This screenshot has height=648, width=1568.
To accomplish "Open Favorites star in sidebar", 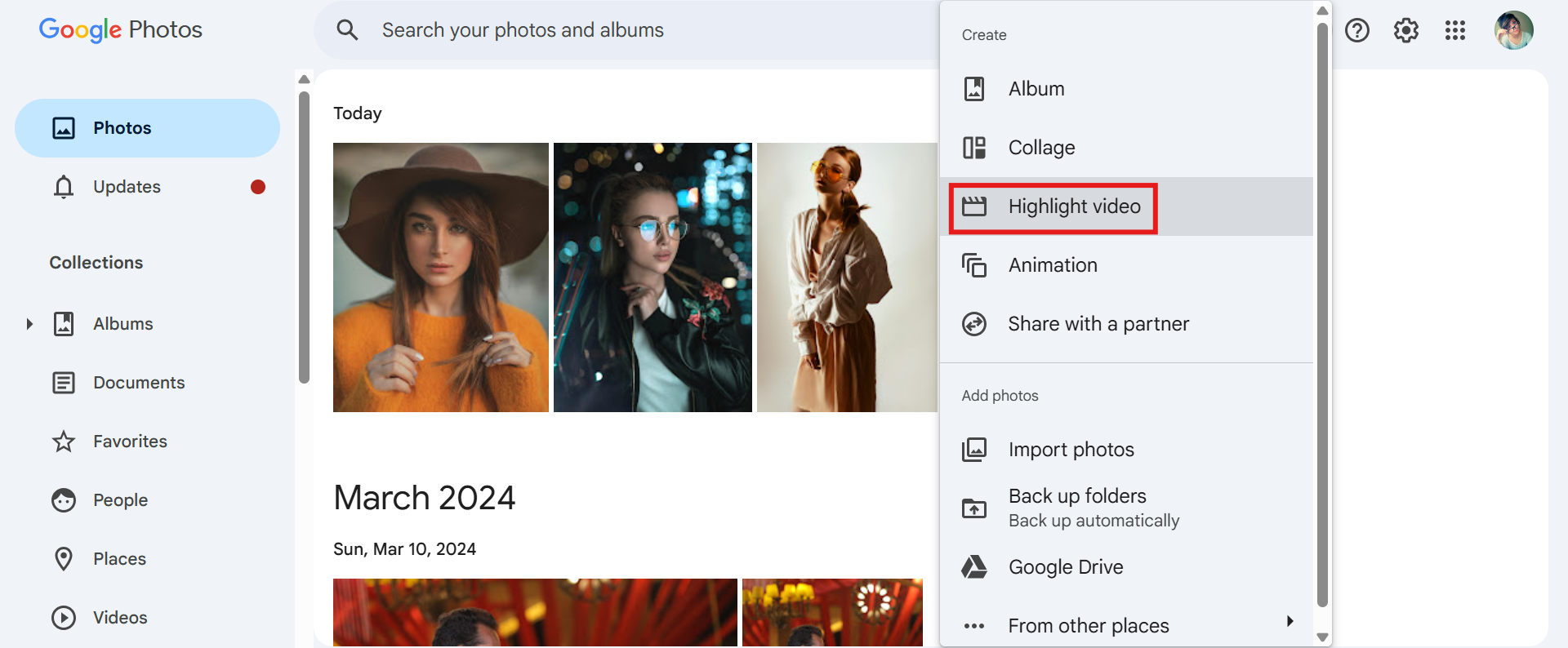I will click(64, 442).
